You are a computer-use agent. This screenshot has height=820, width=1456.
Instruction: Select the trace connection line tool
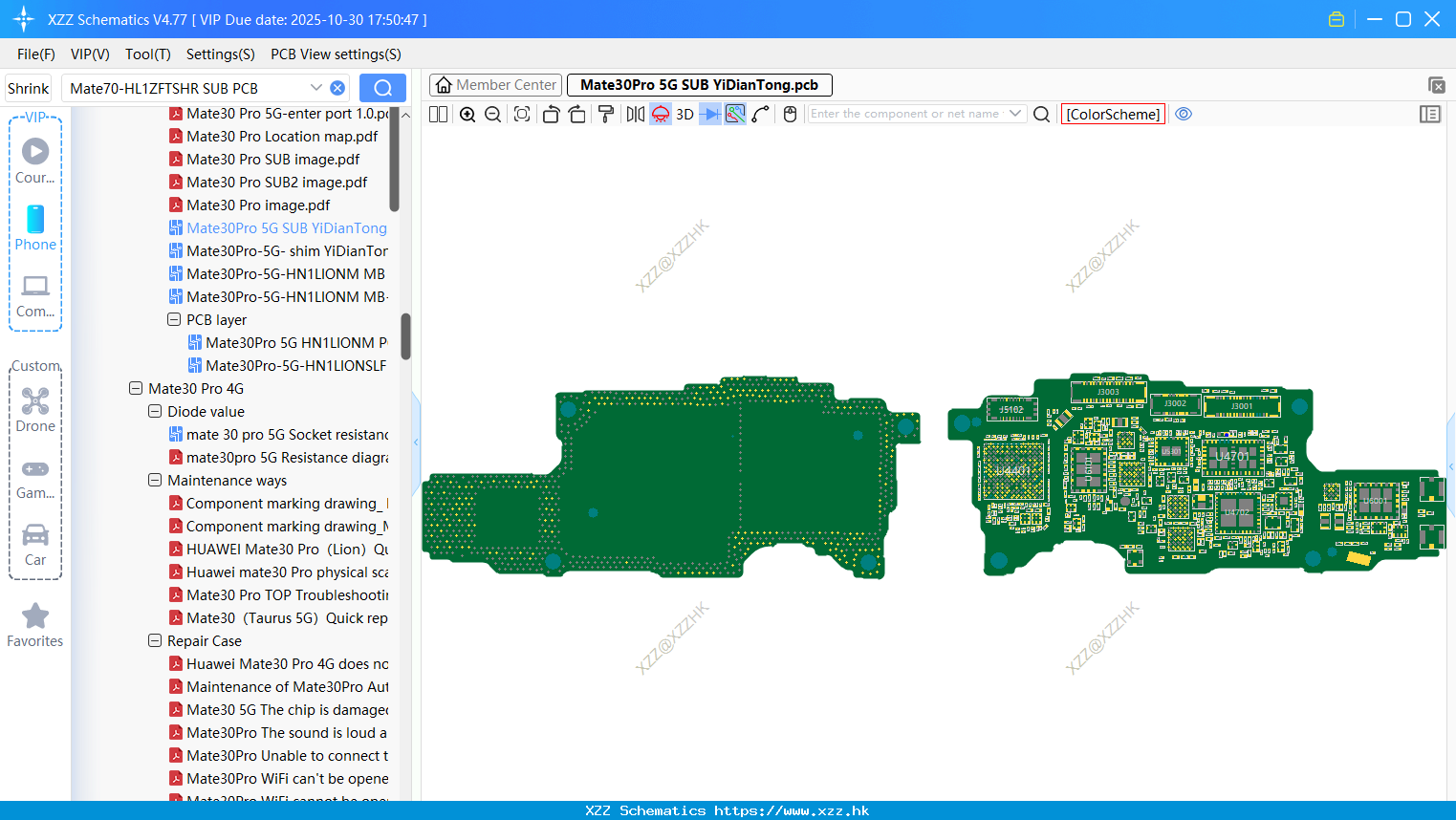click(x=761, y=114)
